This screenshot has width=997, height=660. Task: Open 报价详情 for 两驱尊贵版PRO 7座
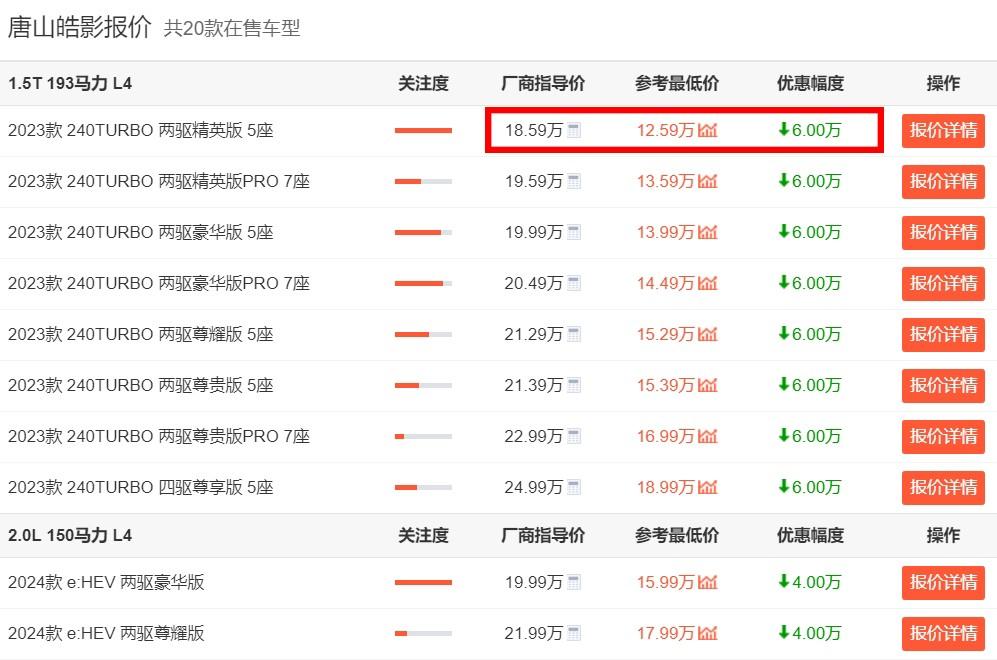tap(943, 436)
